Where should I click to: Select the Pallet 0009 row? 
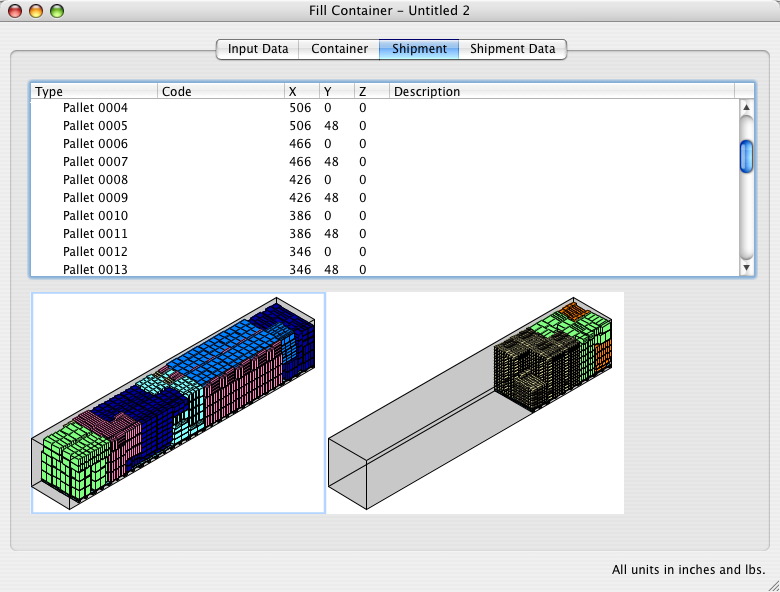pyautogui.click(x=385, y=197)
